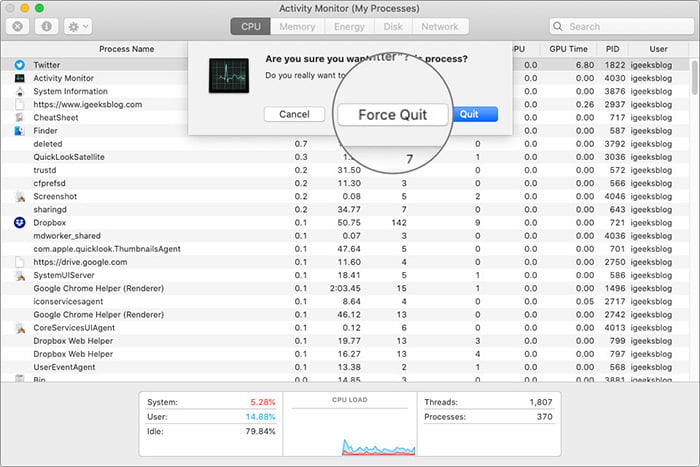This screenshot has height=467, width=700.
Task: Select the CPU Load graph
Action: click(350, 424)
